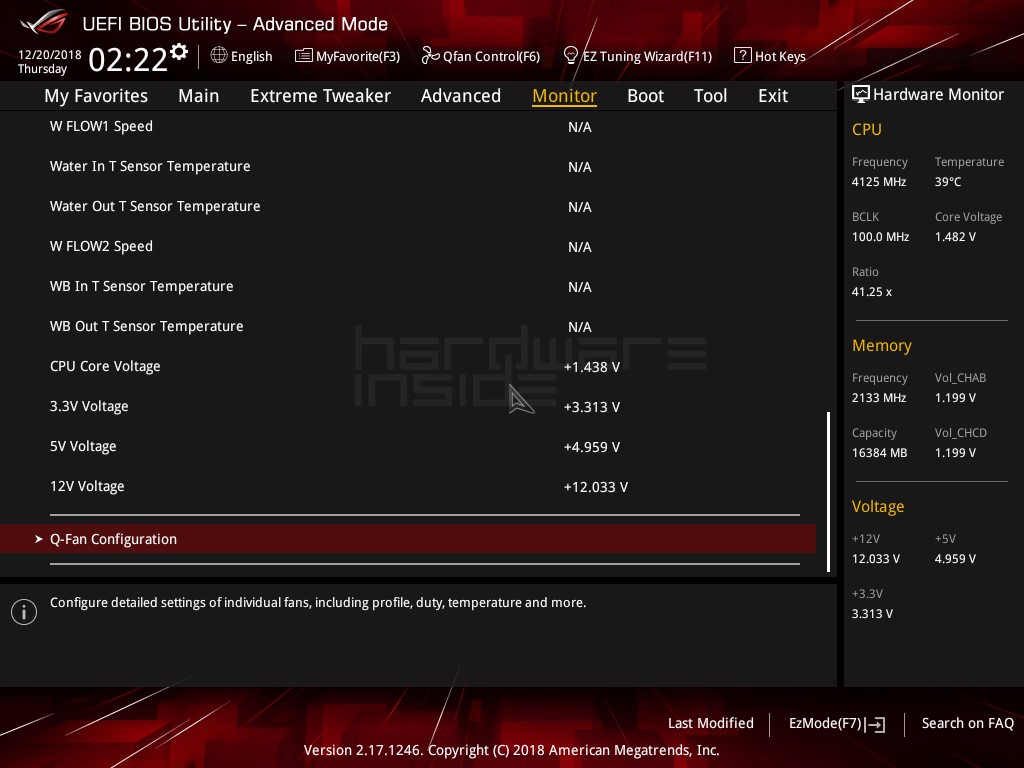1024x768 pixels.
Task: Click the BIOS version copyright text
Action: tap(511, 750)
